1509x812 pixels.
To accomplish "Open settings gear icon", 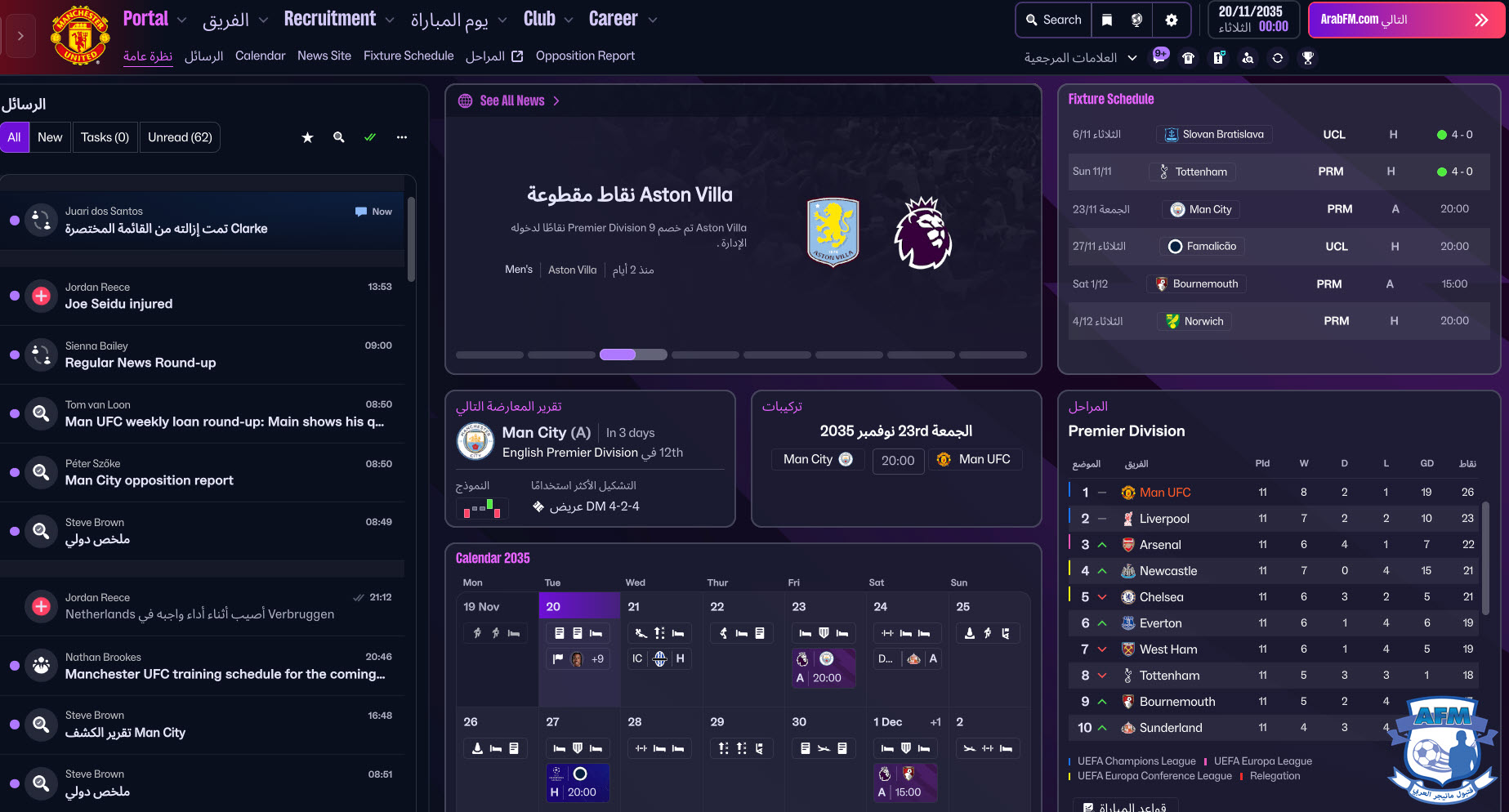I will point(1172,20).
